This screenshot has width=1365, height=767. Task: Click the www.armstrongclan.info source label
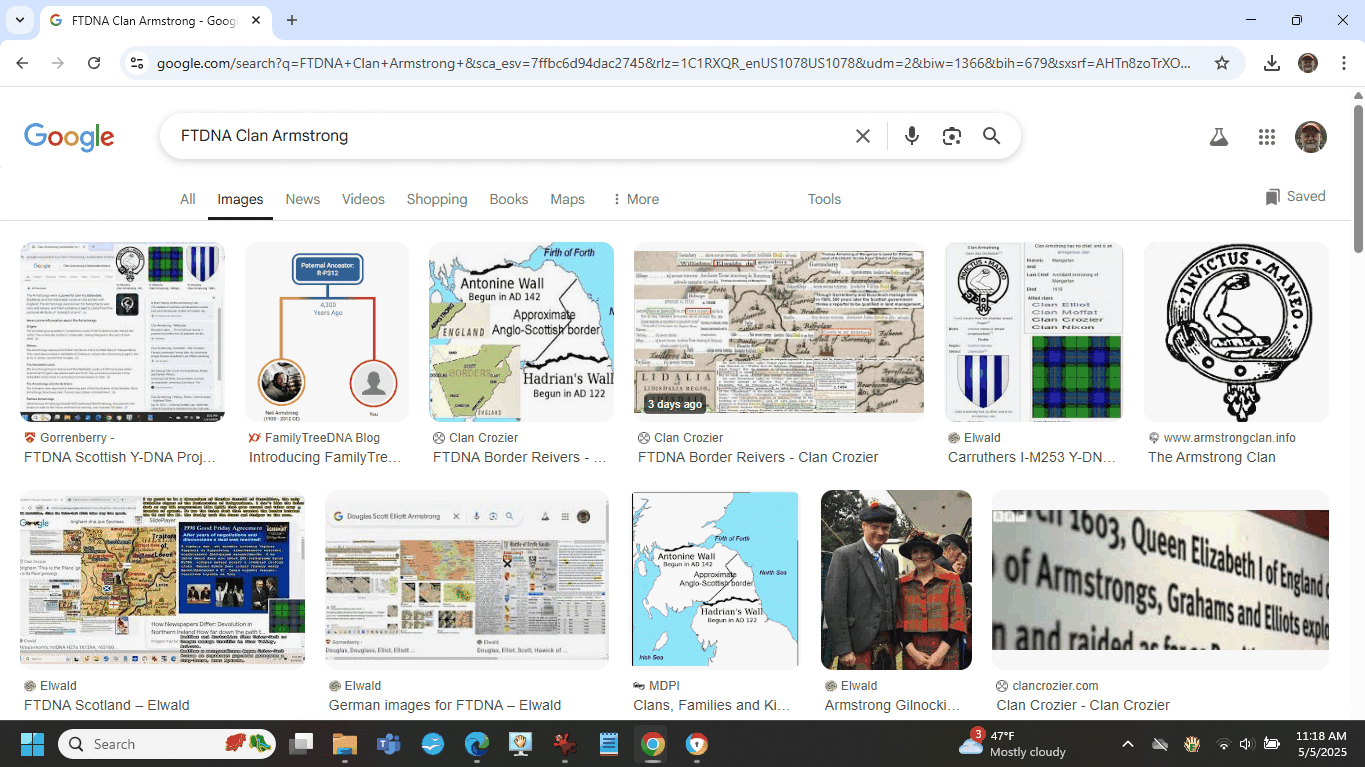click(x=1229, y=438)
